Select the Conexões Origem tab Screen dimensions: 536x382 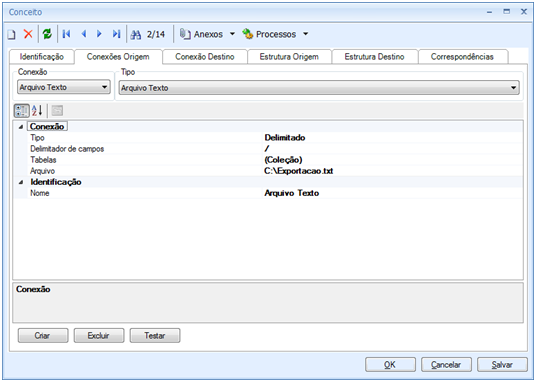pos(118,56)
